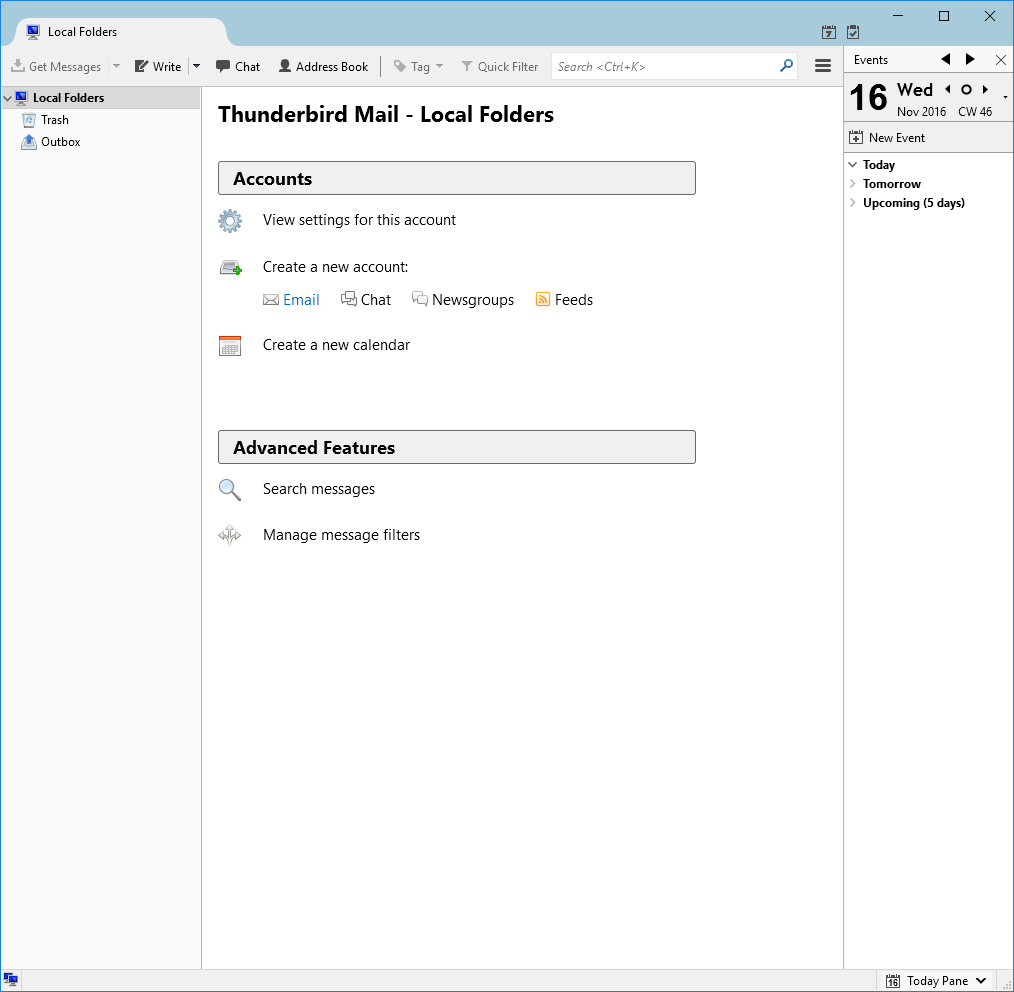Create a new Feeds account
This screenshot has height=992, width=1014.
(574, 300)
